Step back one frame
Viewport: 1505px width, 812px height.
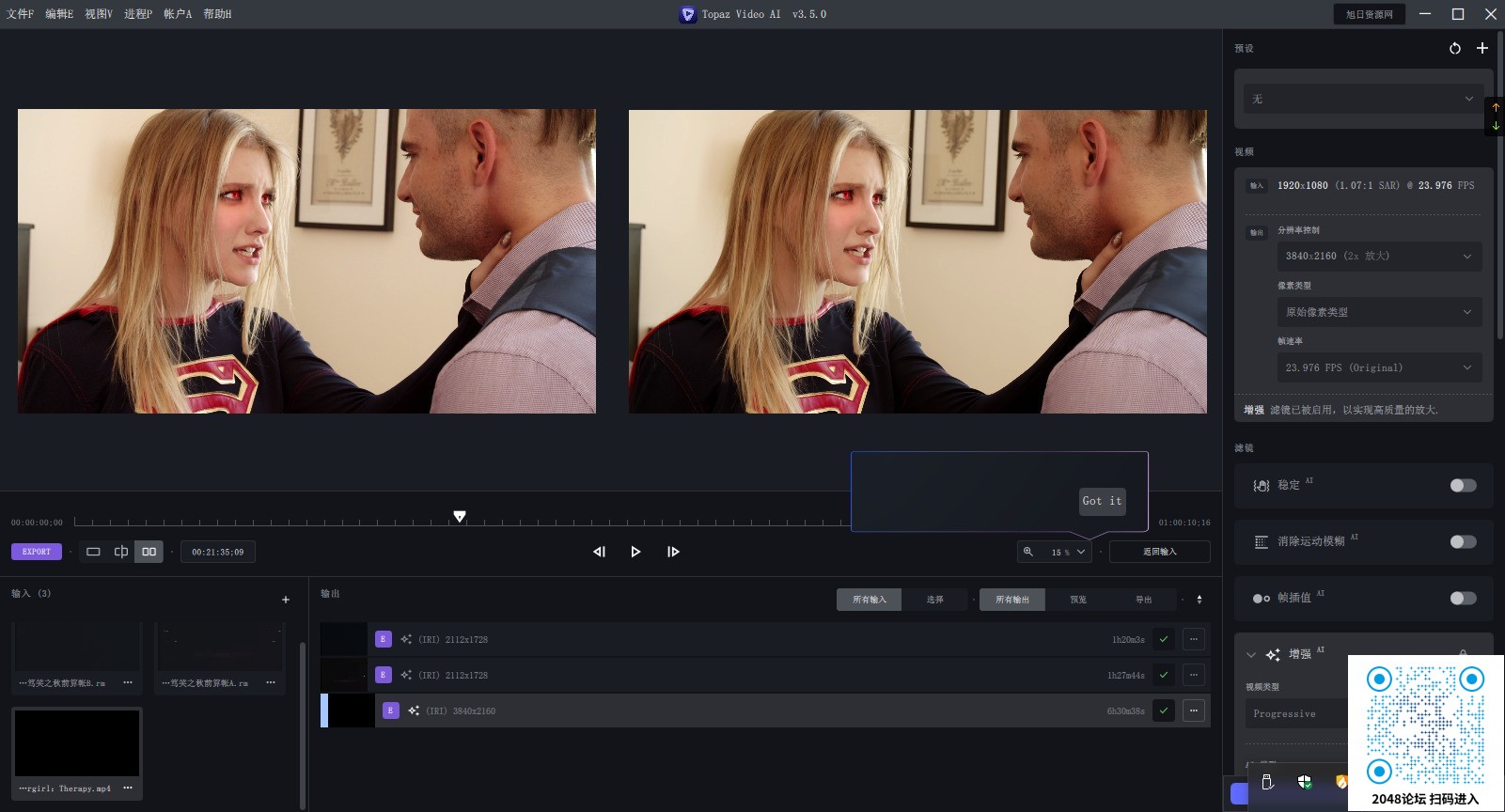click(x=599, y=552)
